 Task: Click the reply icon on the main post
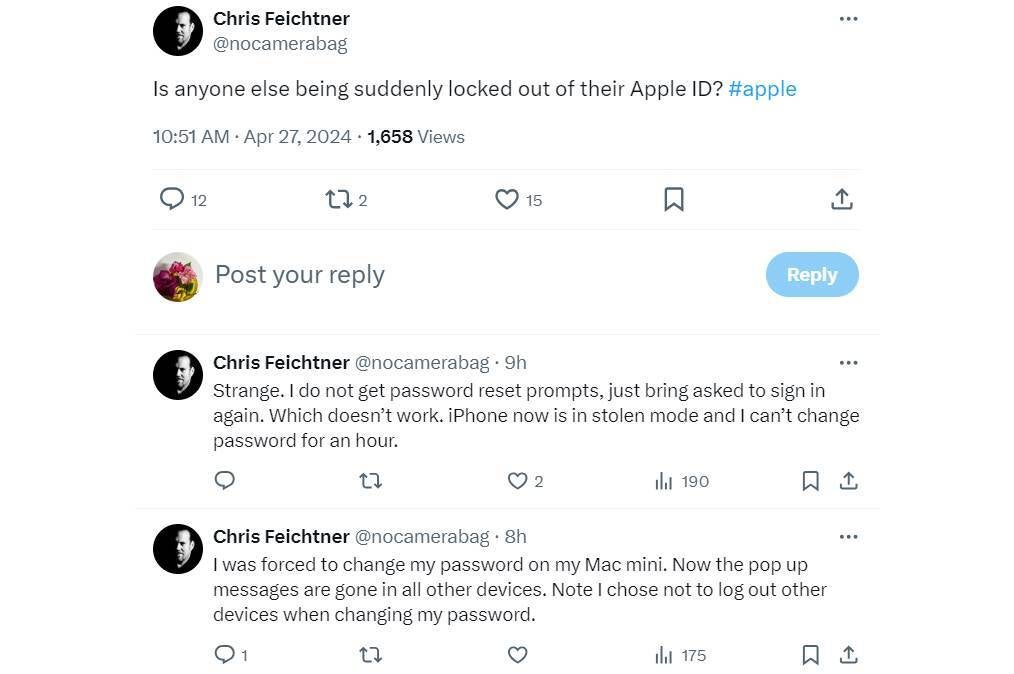pyautogui.click(x=172, y=199)
